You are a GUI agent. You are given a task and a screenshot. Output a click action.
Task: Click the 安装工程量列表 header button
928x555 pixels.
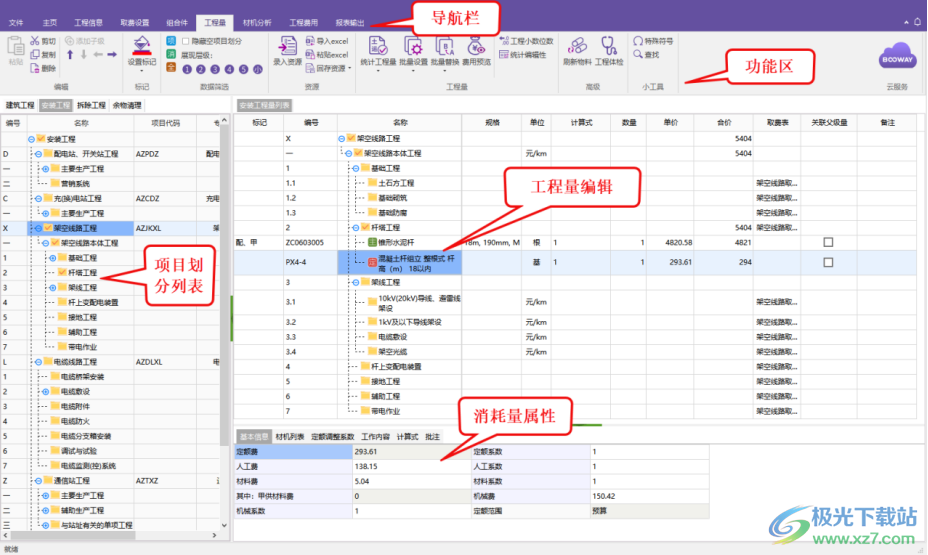coord(265,105)
